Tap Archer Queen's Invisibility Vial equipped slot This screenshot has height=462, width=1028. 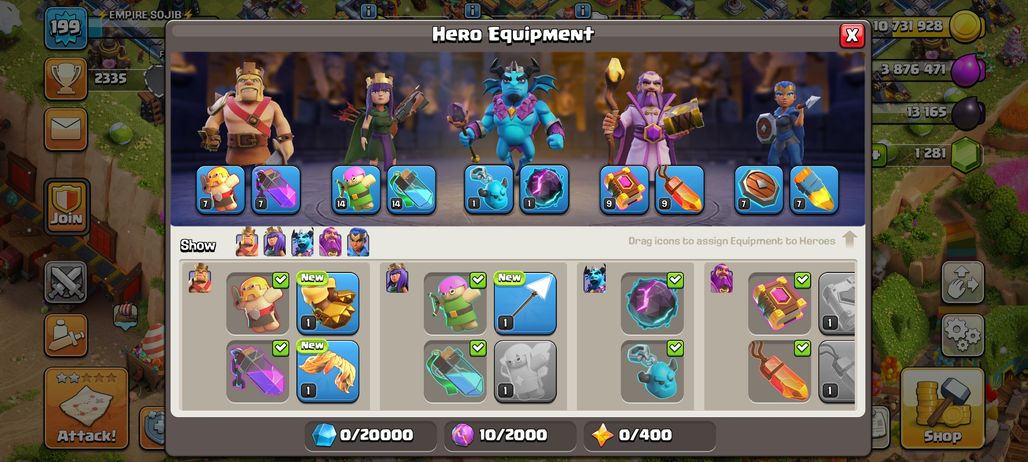coord(411,189)
